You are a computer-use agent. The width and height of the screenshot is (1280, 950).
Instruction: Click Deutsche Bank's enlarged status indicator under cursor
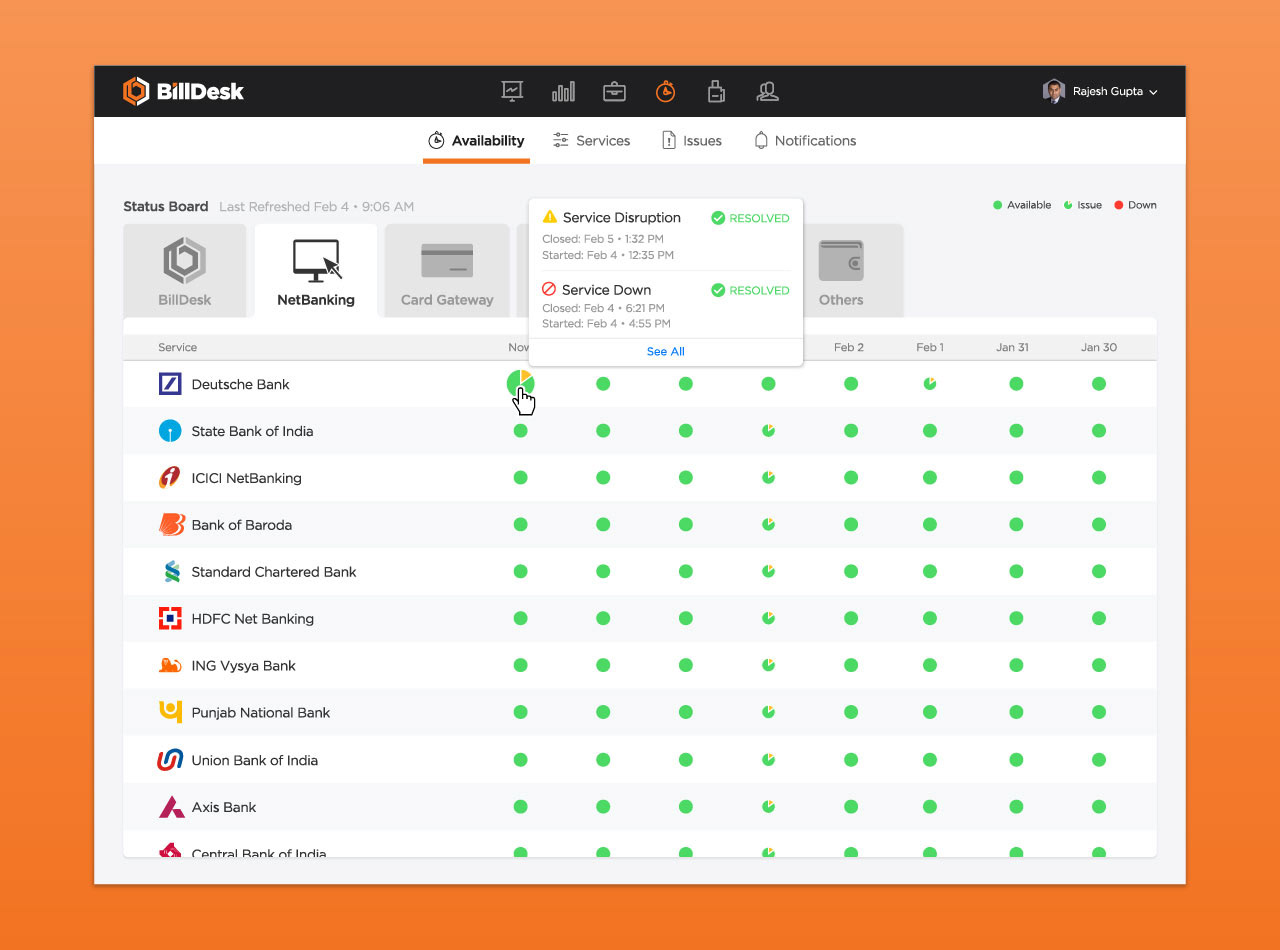point(520,383)
